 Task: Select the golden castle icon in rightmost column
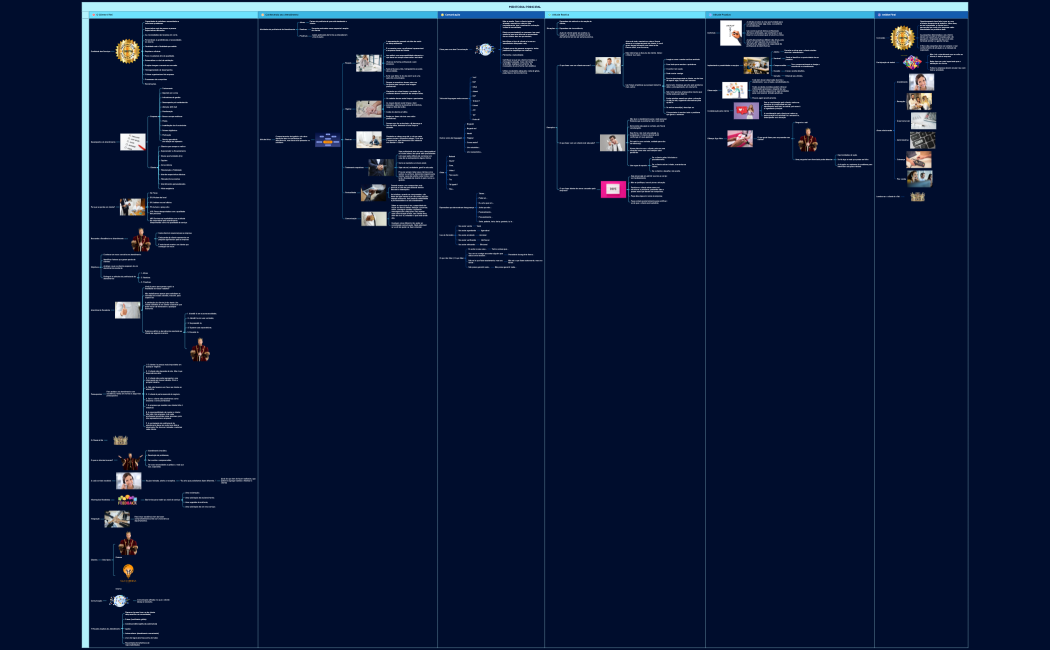pos(917,197)
